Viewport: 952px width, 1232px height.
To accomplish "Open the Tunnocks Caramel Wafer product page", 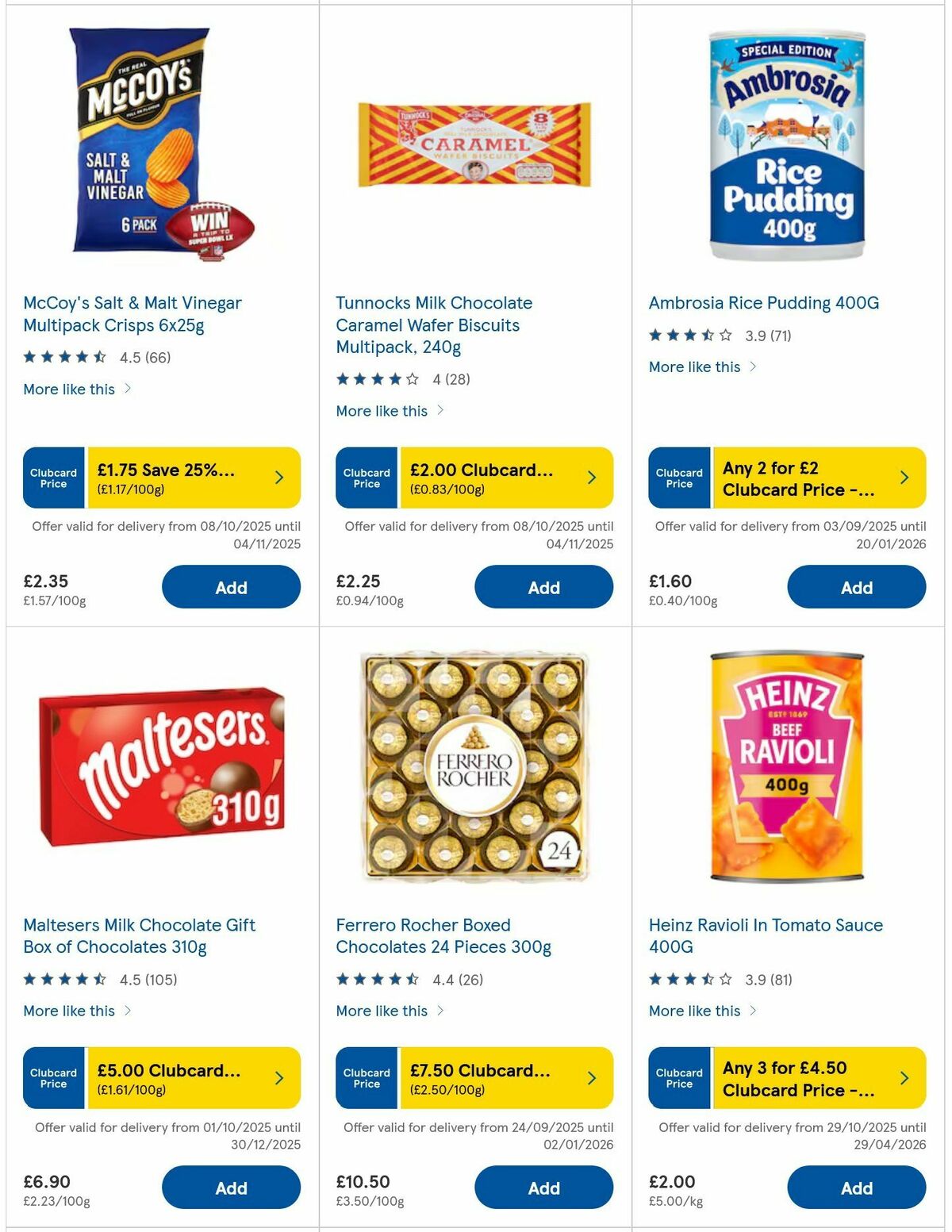I will coord(433,325).
